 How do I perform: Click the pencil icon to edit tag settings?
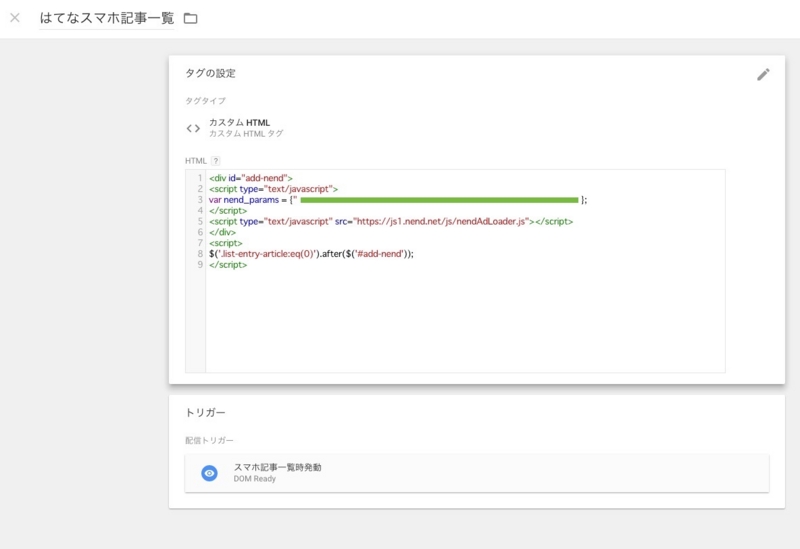763,74
